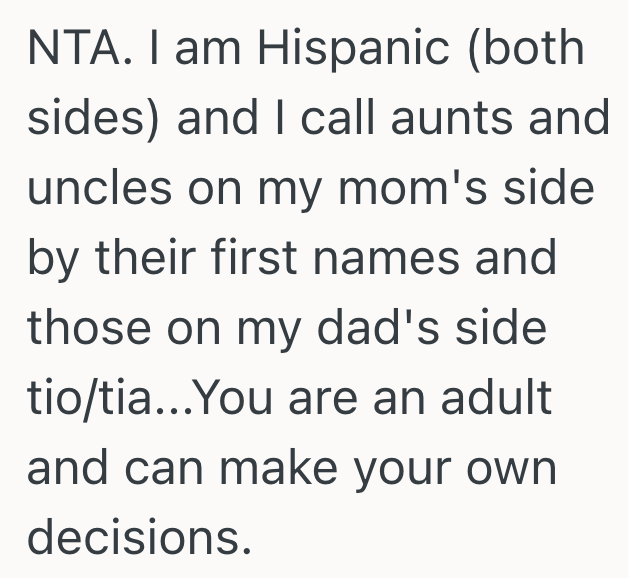Click the word "own"

[517, 466]
